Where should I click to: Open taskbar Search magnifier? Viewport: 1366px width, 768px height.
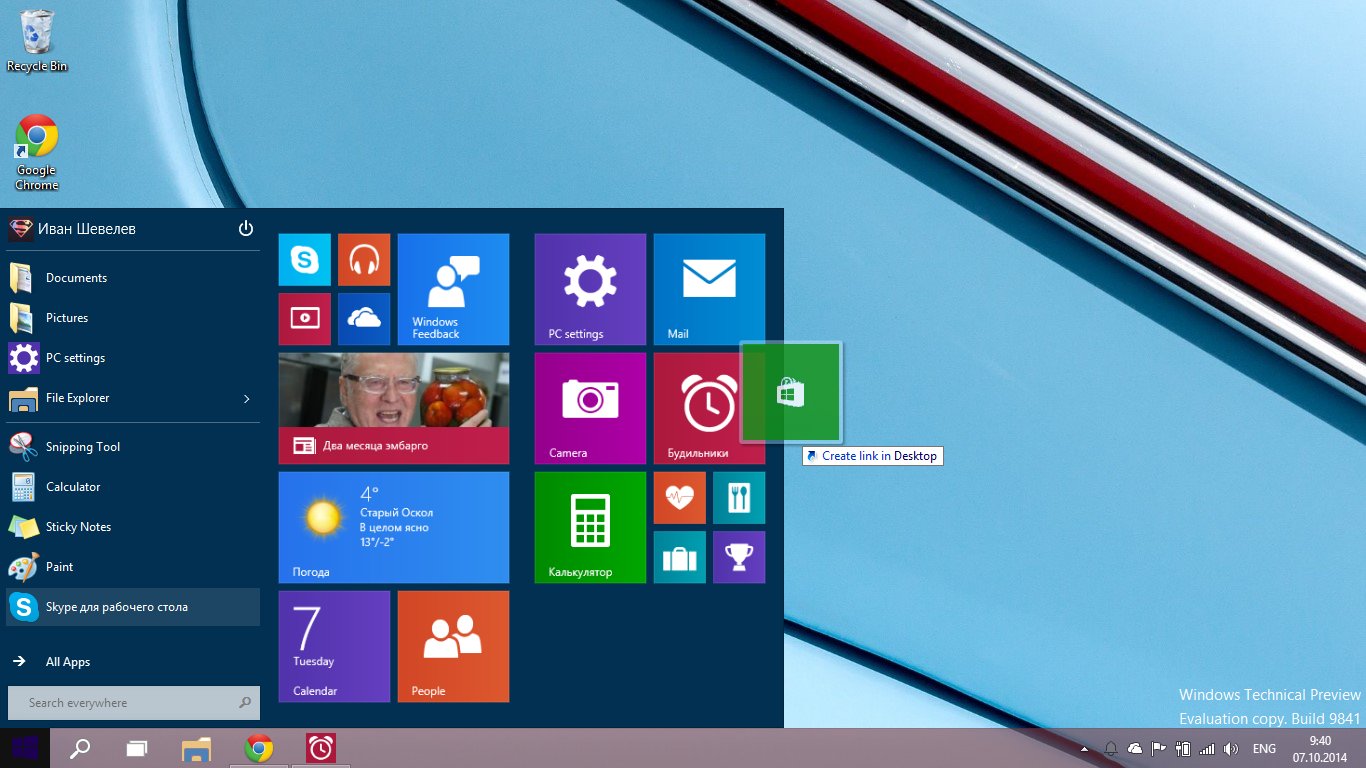click(x=79, y=748)
